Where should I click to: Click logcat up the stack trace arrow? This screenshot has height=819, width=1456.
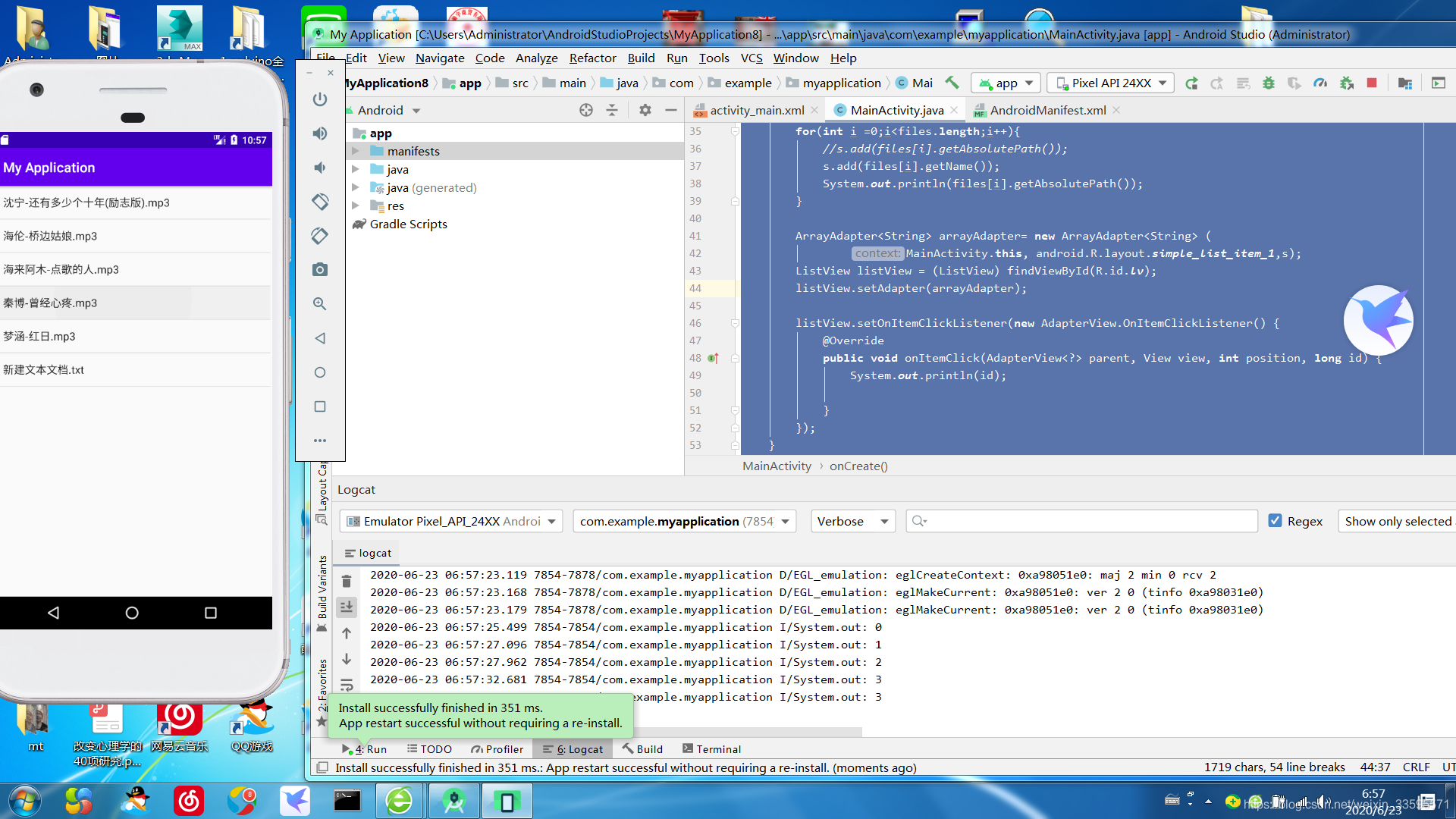point(347,633)
